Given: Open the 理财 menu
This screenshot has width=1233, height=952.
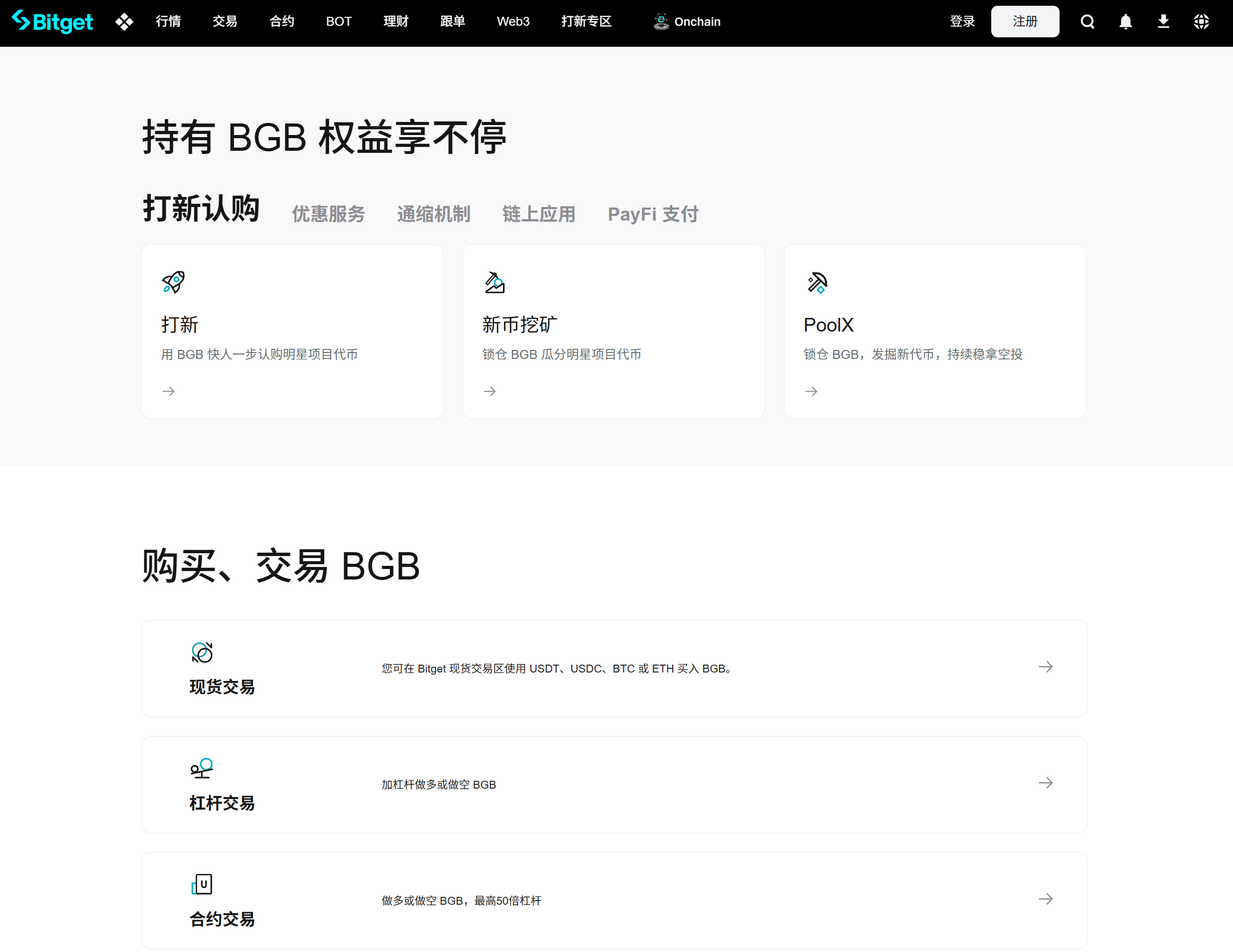Looking at the screenshot, I should pyautogui.click(x=396, y=22).
